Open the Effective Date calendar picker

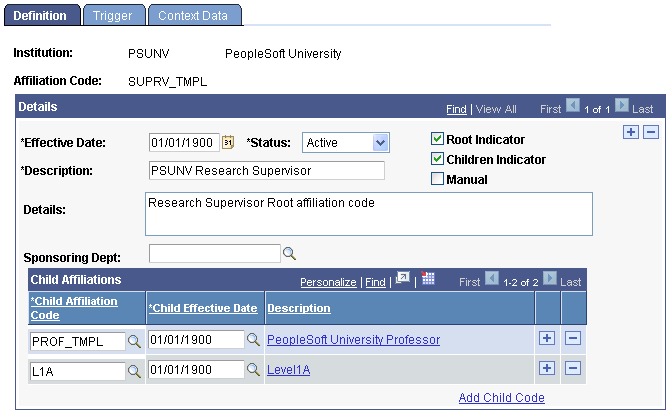coord(228,142)
